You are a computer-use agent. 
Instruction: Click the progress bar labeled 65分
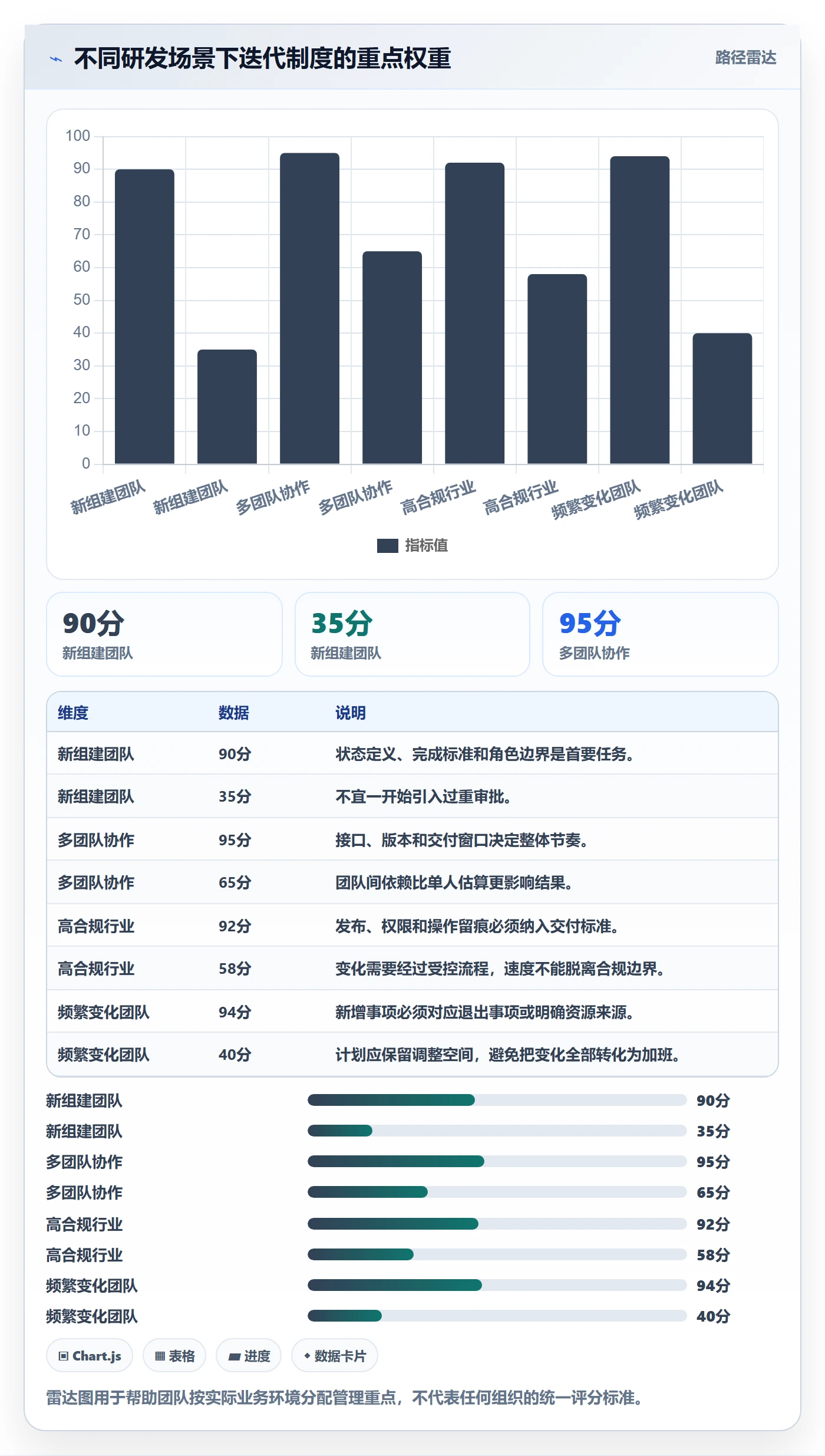[497, 1192]
